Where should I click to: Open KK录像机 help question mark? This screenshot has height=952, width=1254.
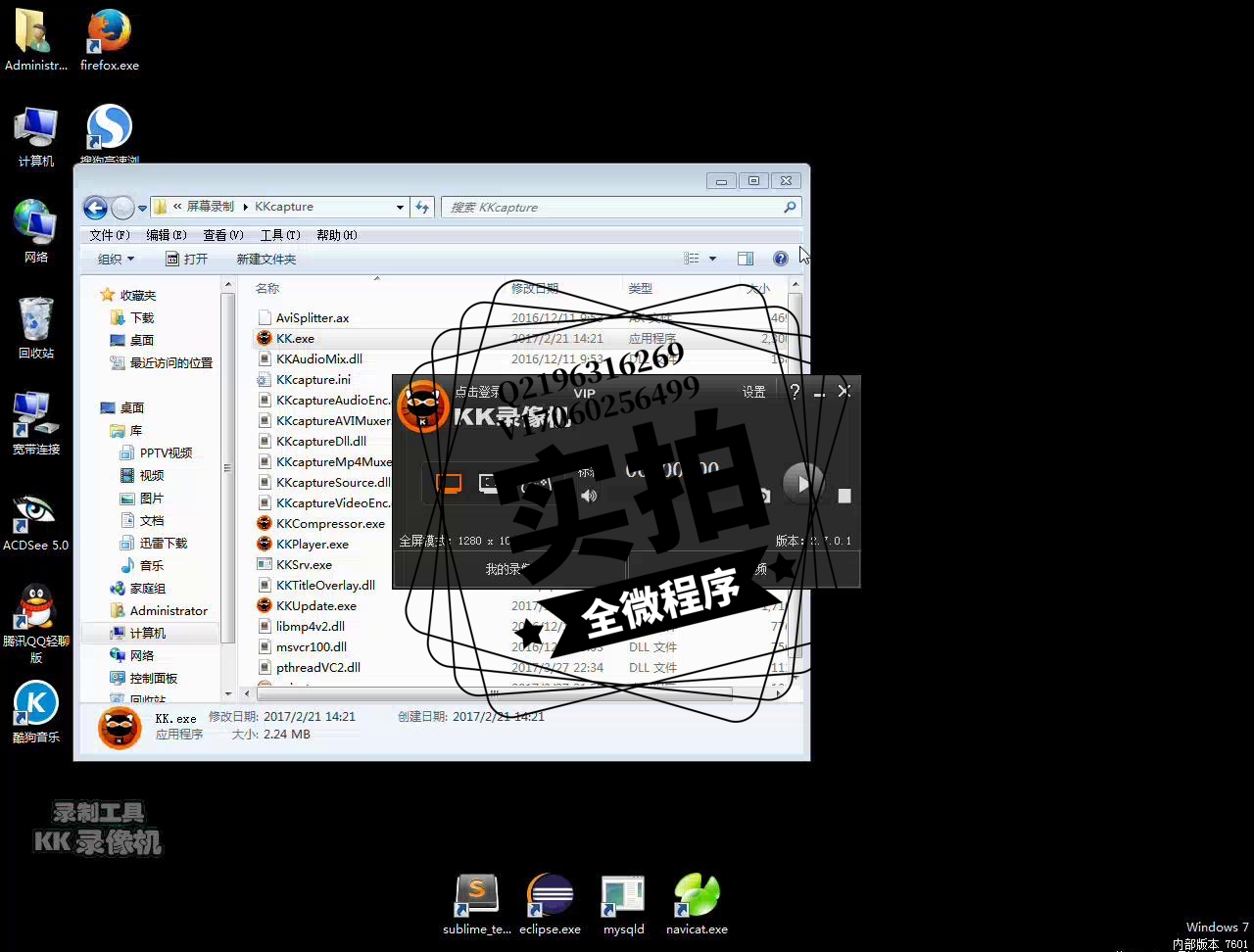pyautogui.click(x=795, y=391)
